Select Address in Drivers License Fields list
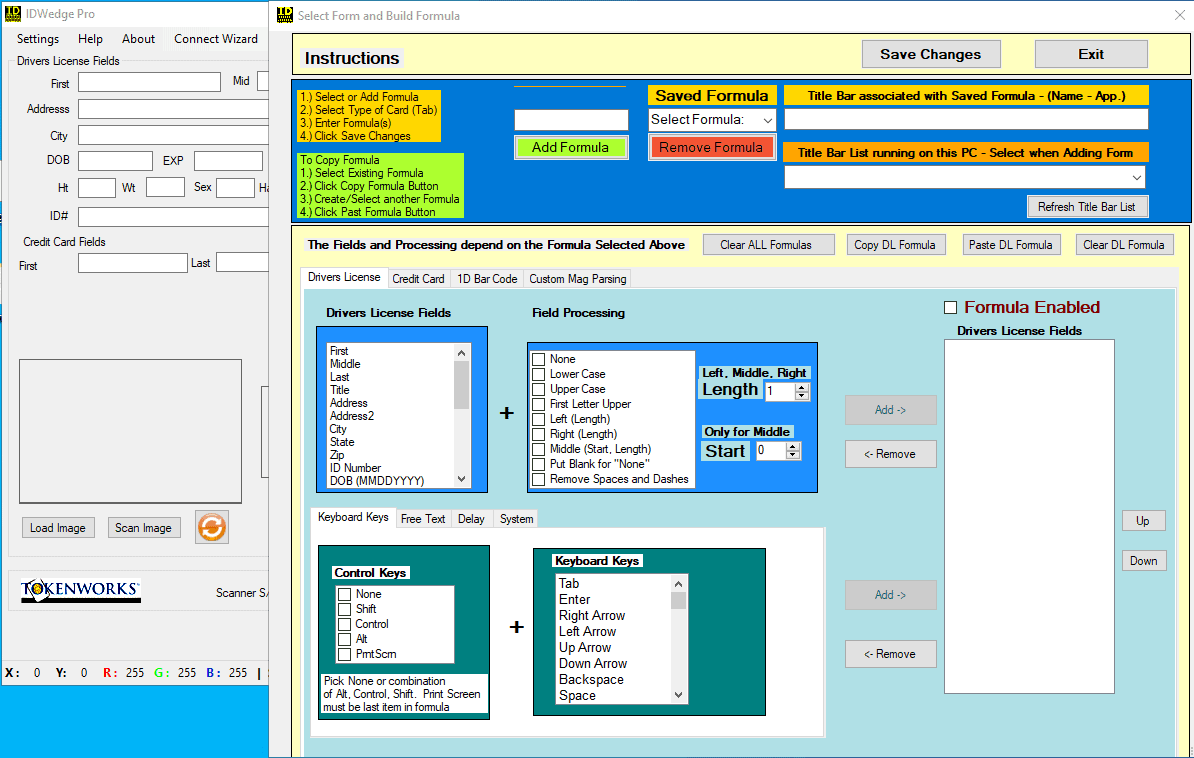This screenshot has width=1194, height=758. 349,403
